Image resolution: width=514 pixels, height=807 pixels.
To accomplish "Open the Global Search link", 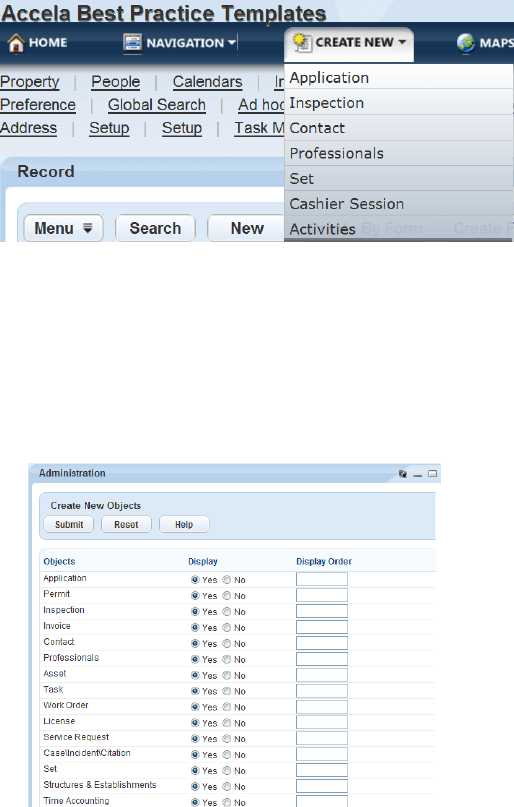I will (157, 105).
